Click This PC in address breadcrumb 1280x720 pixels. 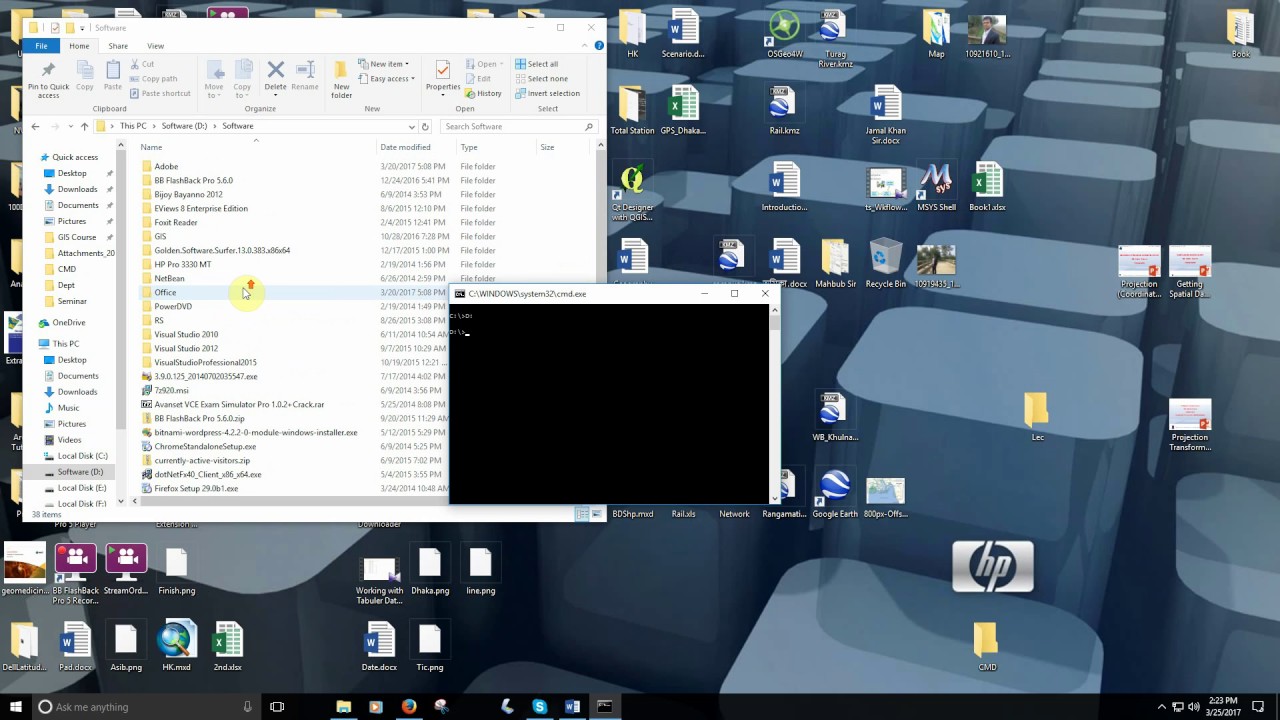(133, 126)
